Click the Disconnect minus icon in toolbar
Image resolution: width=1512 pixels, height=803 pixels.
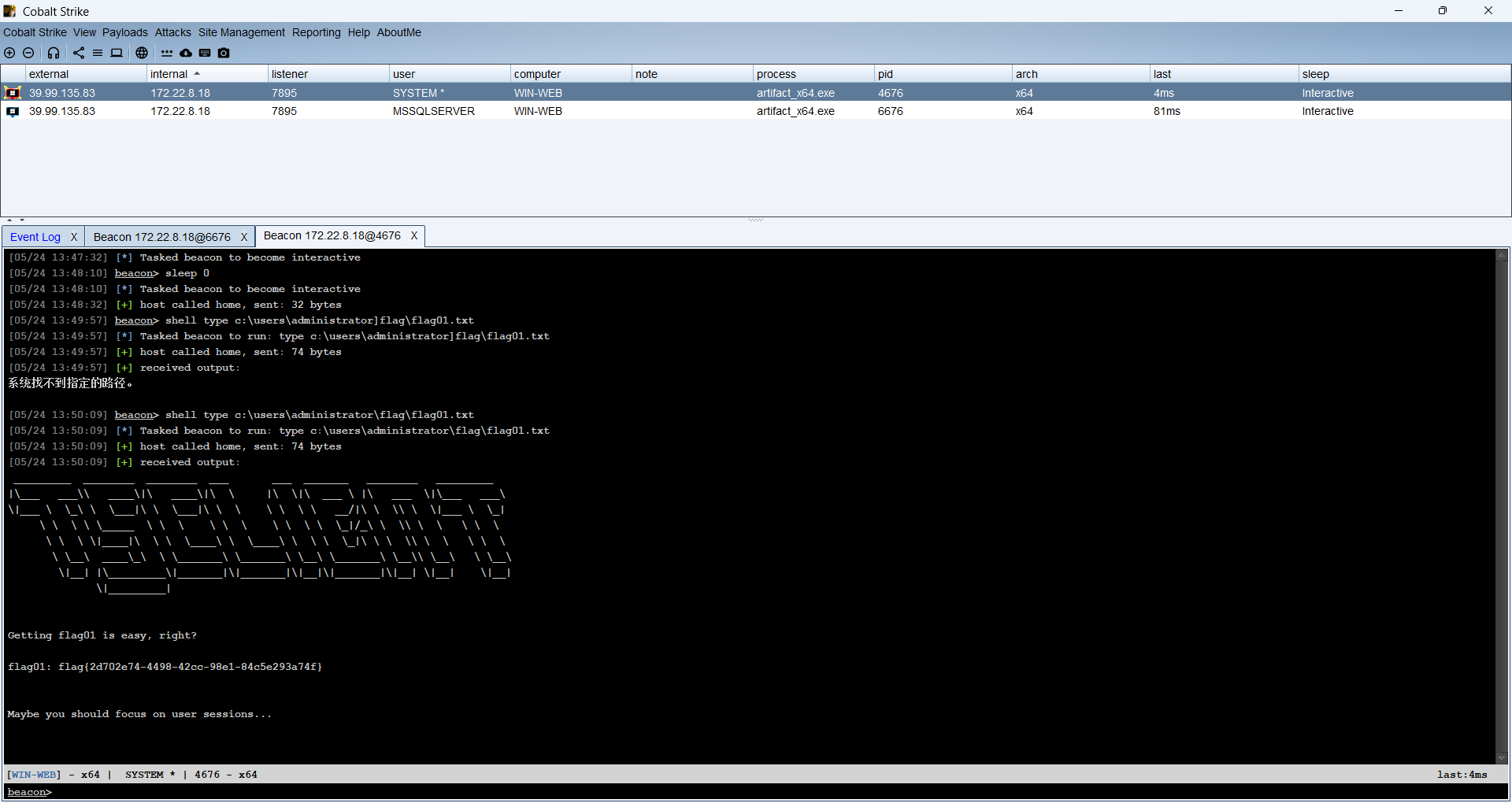coord(28,53)
